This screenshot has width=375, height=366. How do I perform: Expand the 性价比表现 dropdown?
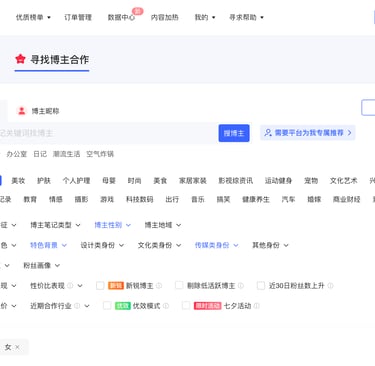point(56,286)
